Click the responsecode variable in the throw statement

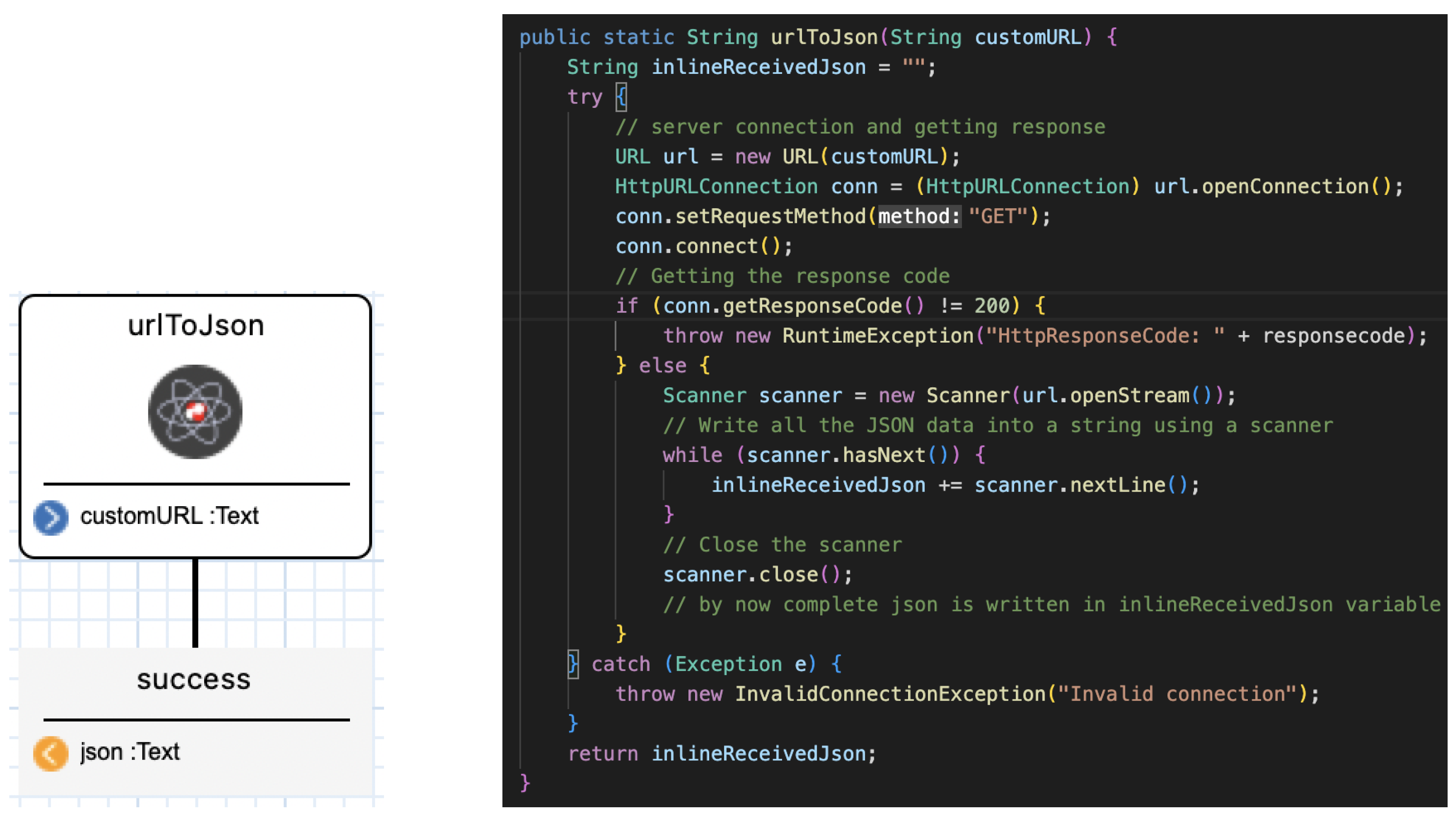1333,336
